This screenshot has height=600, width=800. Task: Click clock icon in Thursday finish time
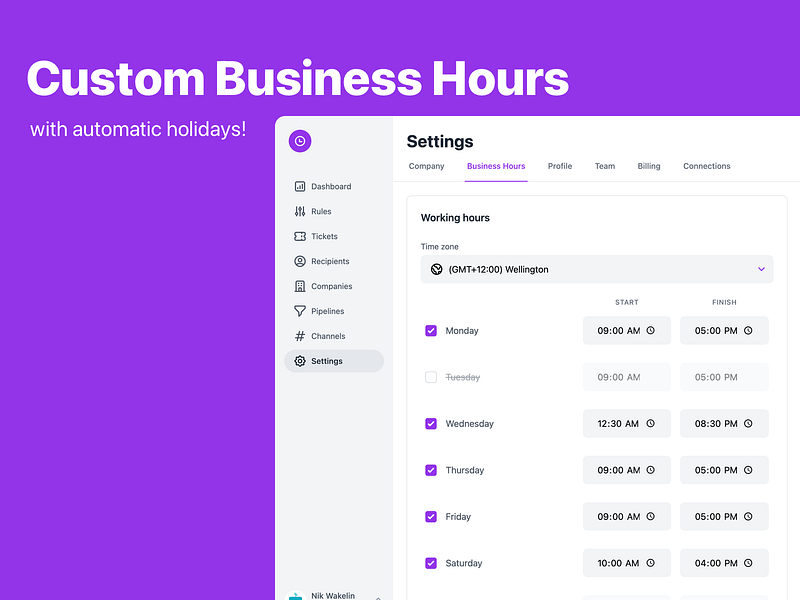(x=748, y=470)
